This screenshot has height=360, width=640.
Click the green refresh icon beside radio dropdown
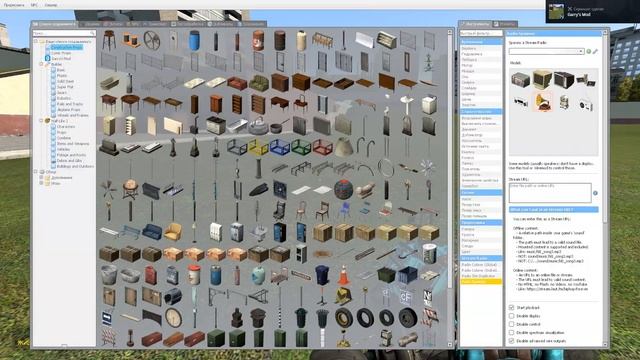pyautogui.click(x=589, y=51)
